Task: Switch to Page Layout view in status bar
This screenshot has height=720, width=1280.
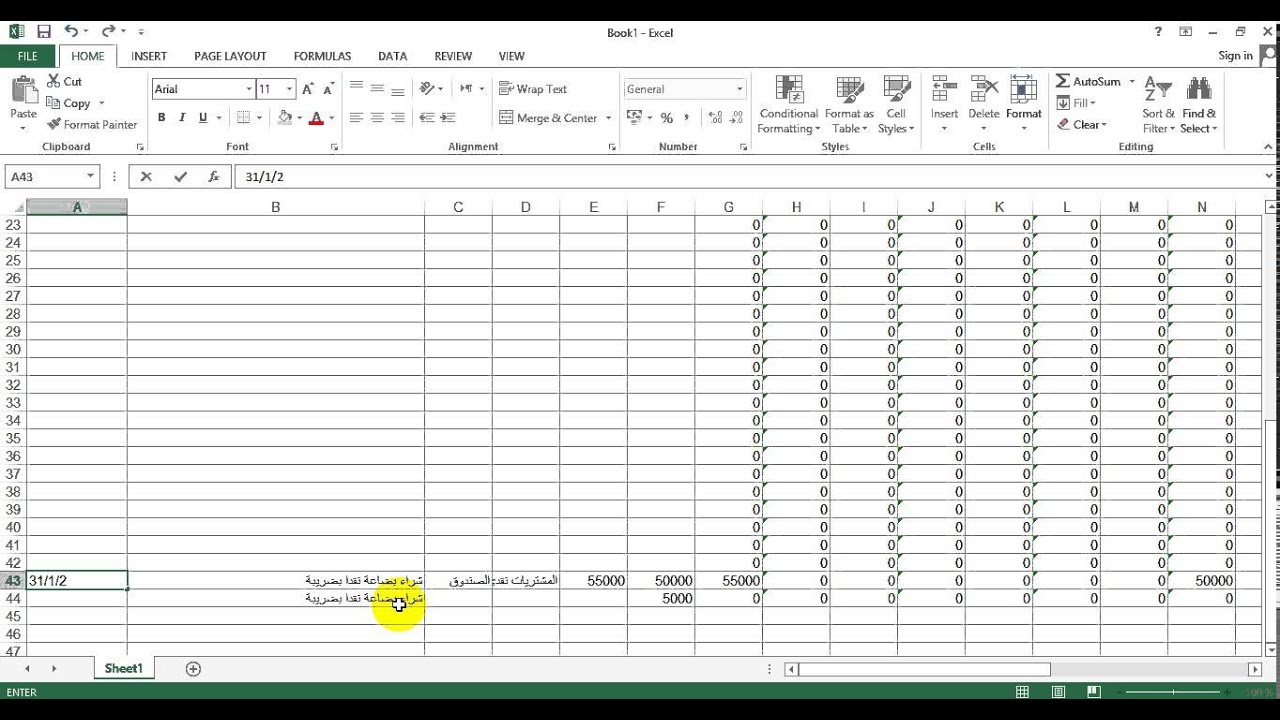Action: (x=1058, y=692)
